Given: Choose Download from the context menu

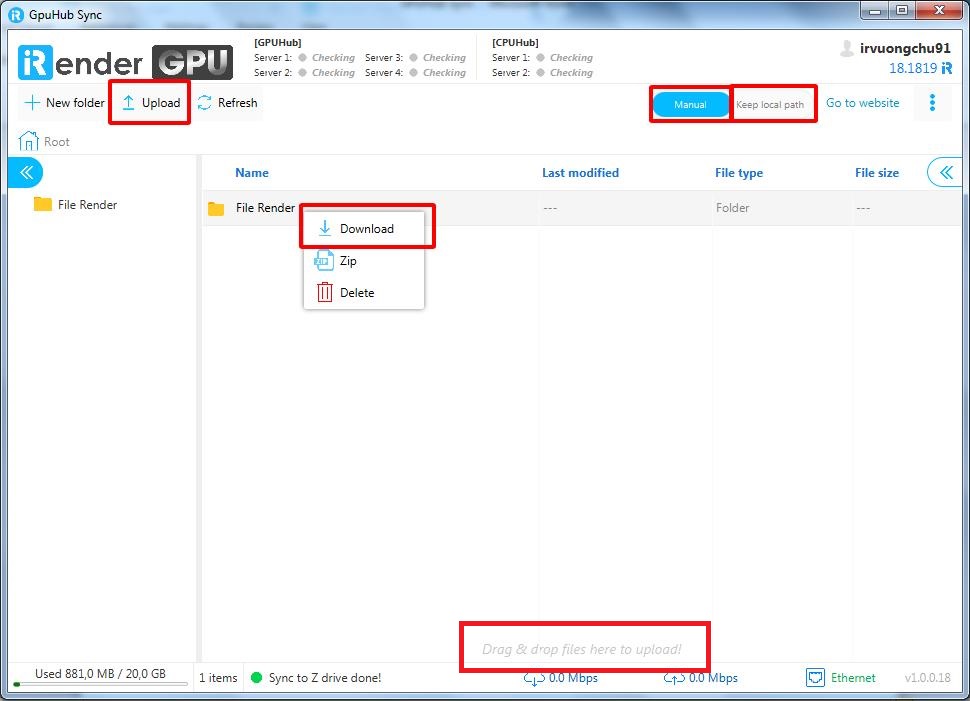Looking at the screenshot, I should click(x=366, y=229).
